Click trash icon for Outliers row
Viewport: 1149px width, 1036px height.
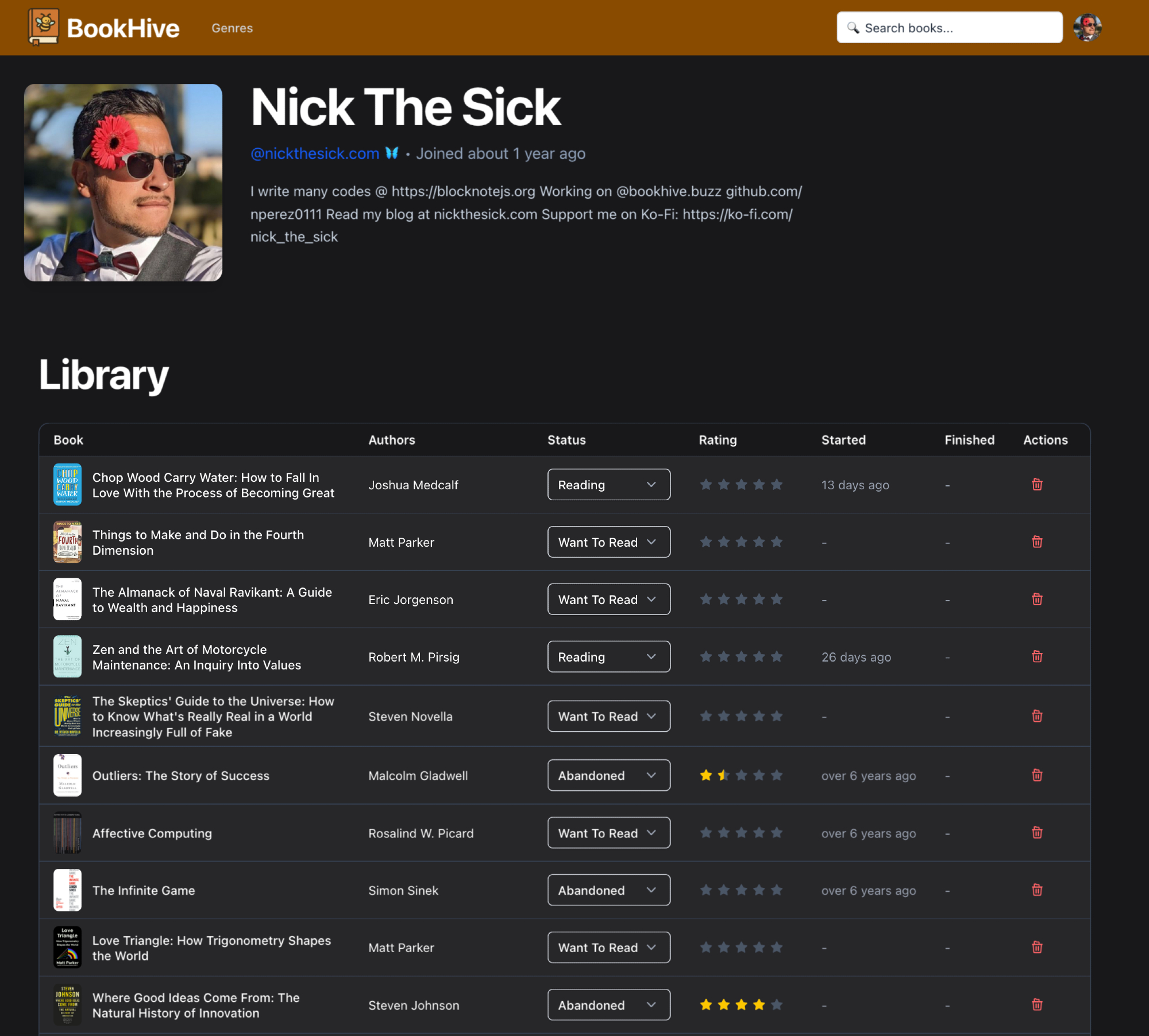[x=1037, y=775]
